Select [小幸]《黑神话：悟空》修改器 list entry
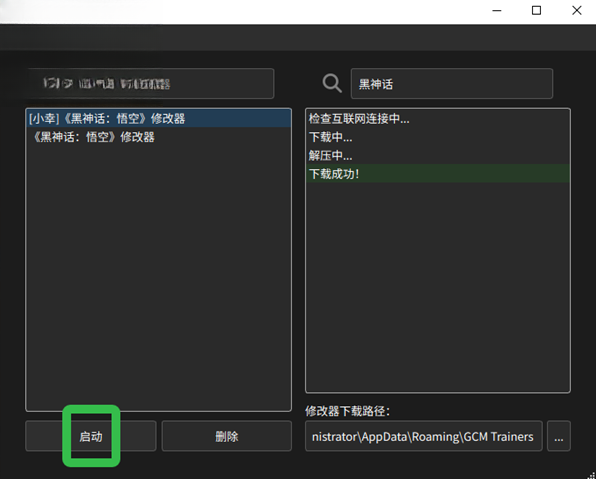Screen dimensions: 596x479 click(159, 119)
